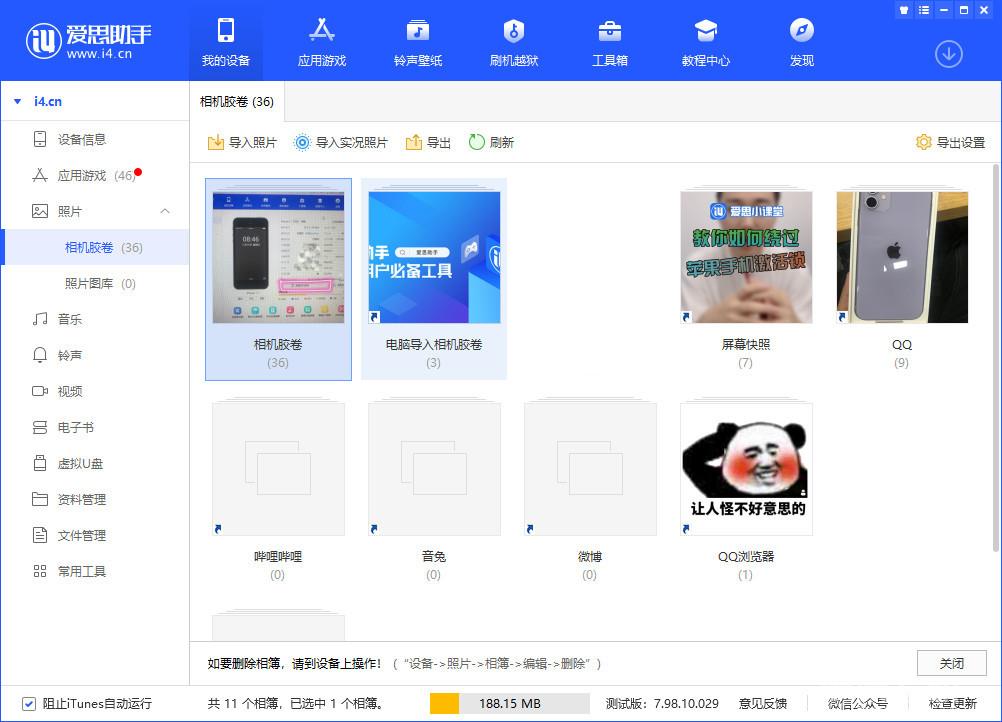
Task: Click the circular download icon top right
Action: 948,54
